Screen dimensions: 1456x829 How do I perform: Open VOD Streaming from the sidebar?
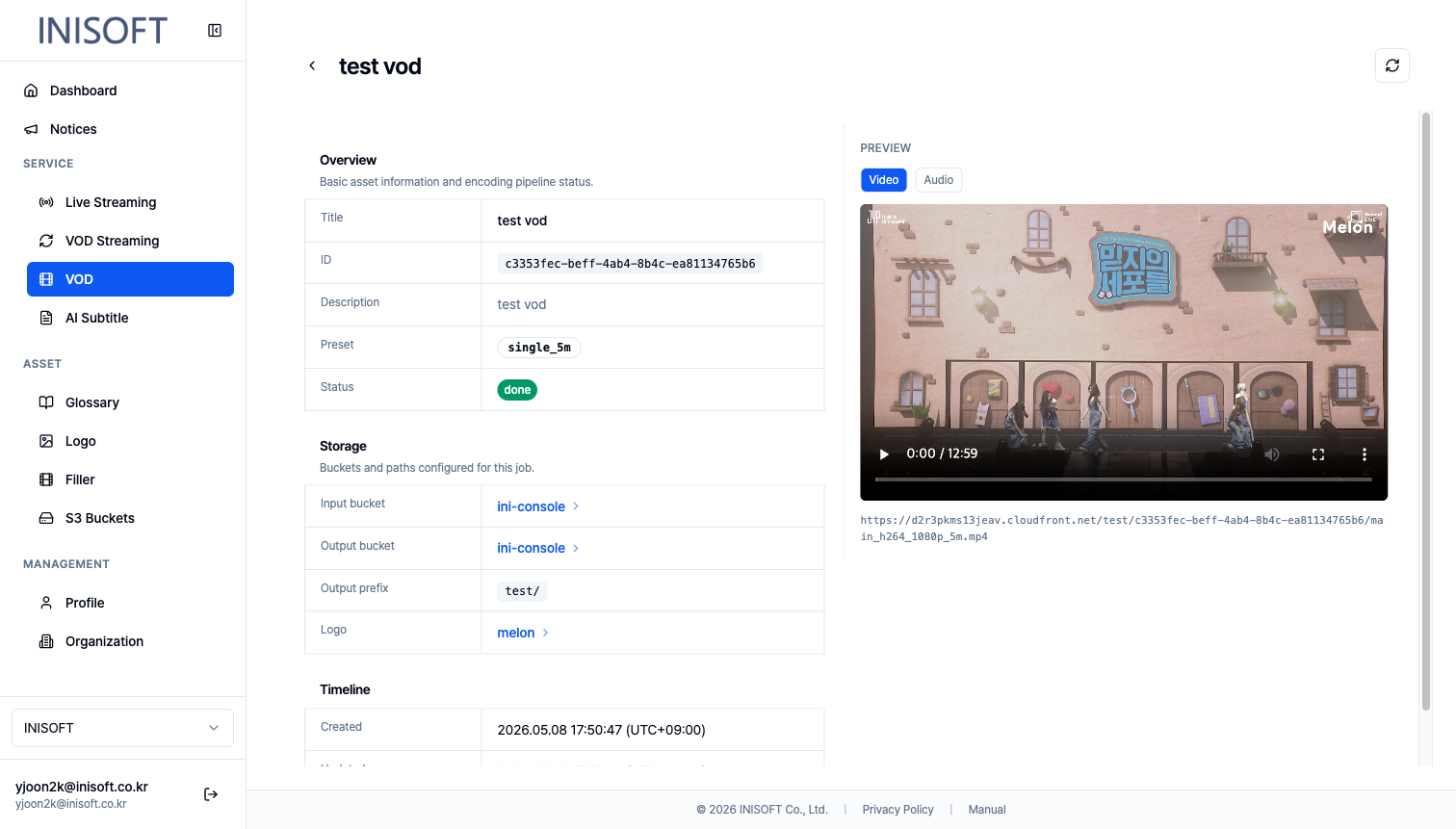pyautogui.click(x=130, y=241)
